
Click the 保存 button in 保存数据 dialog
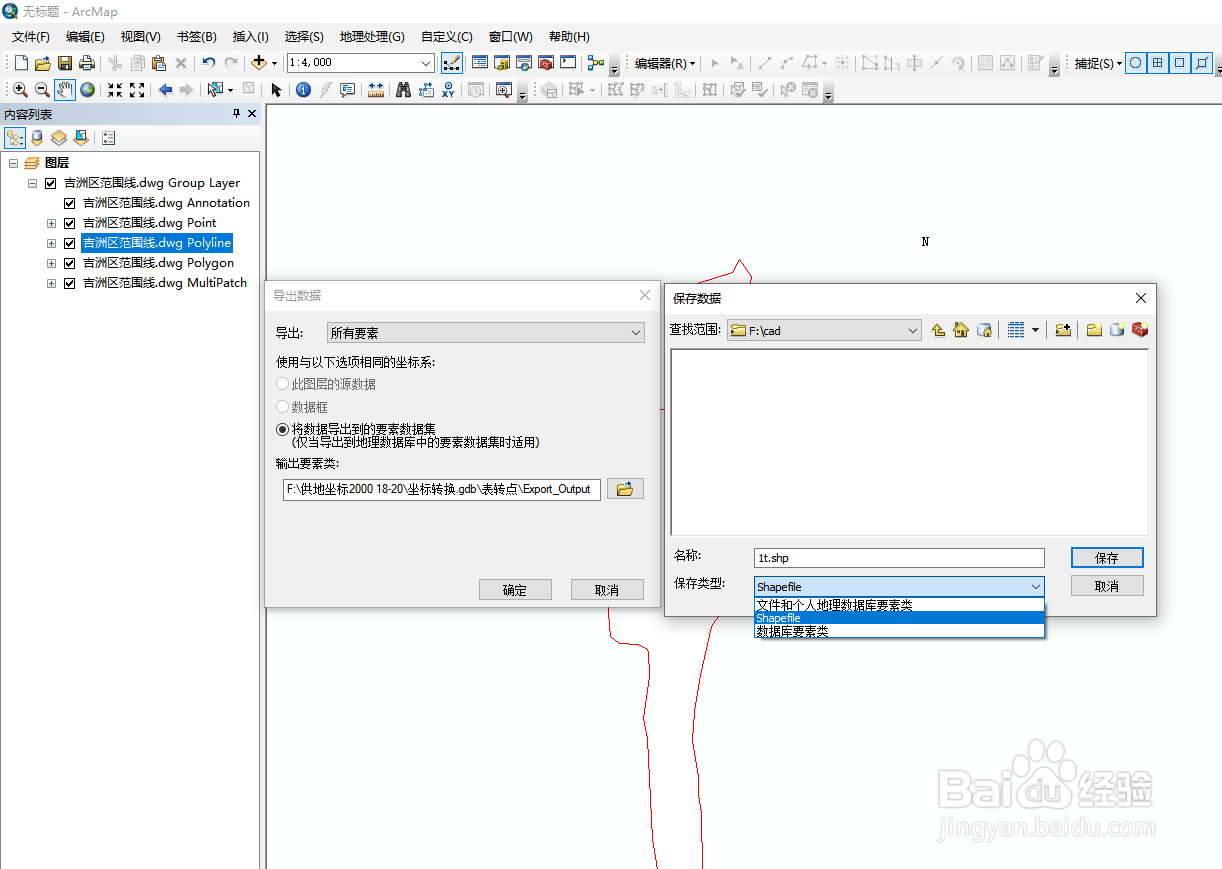coord(1107,557)
